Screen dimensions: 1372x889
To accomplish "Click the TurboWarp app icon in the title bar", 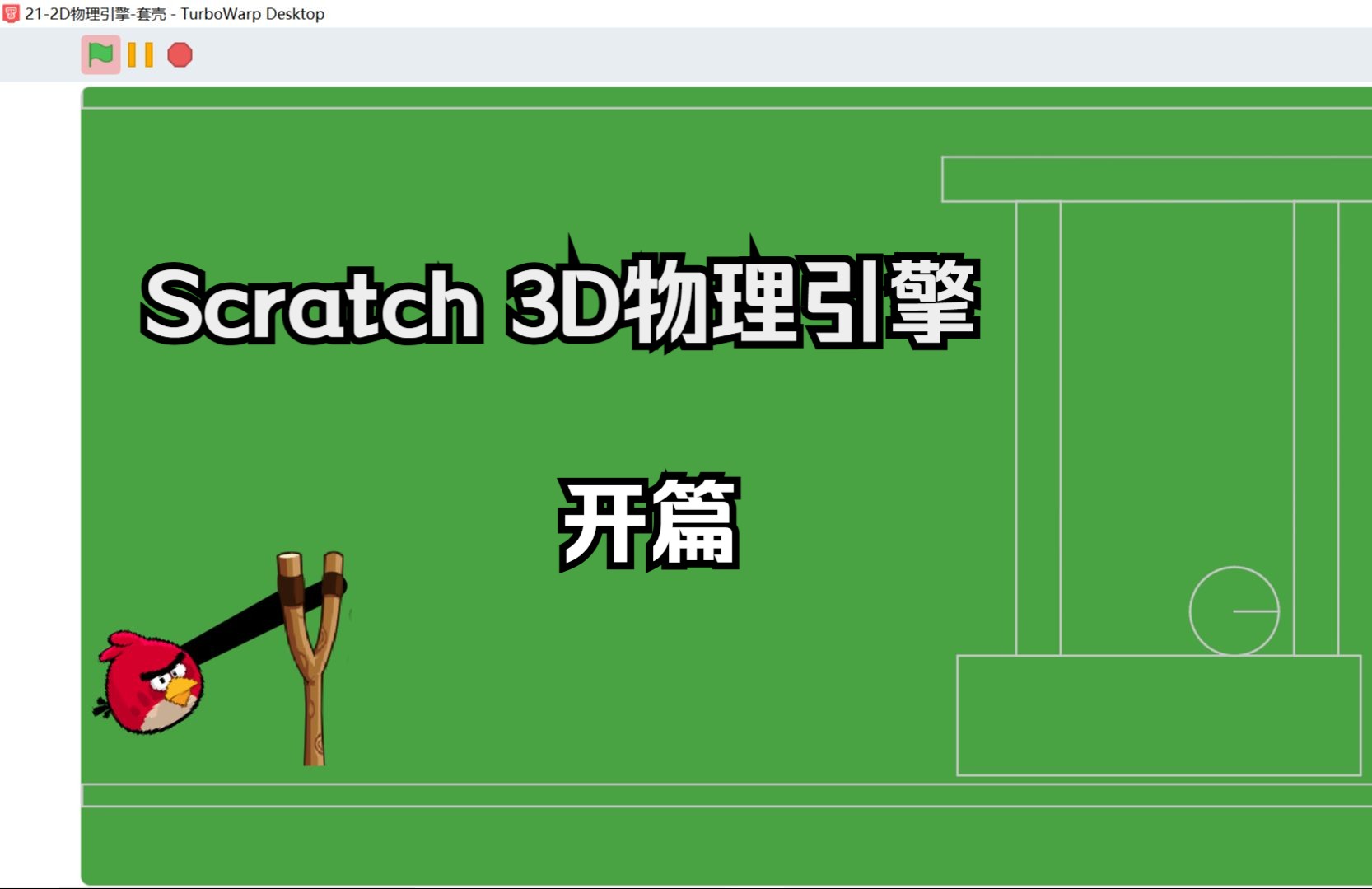I will pyautogui.click(x=12, y=13).
